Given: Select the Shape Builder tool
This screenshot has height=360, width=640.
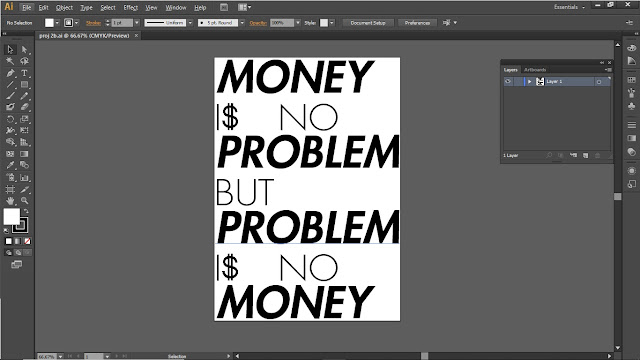Looking at the screenshot, I should tap(10, 142).
